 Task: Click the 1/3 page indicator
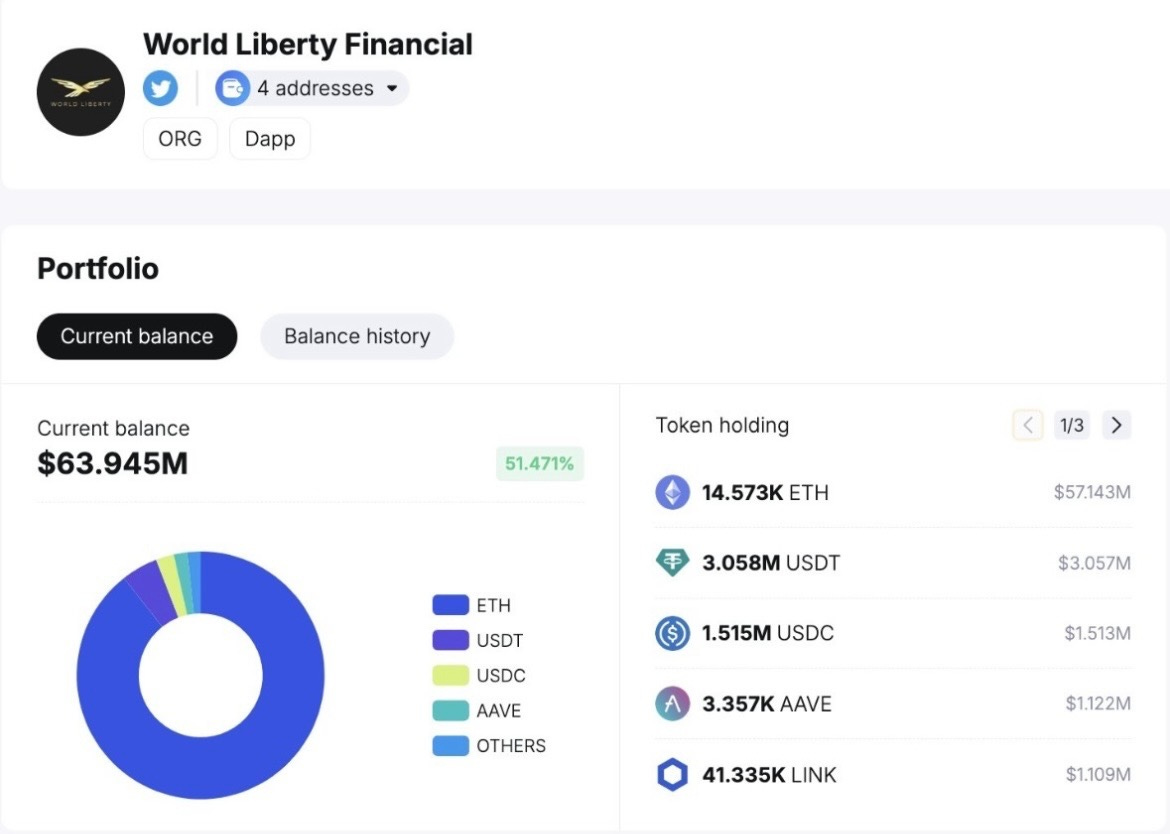1072,425
